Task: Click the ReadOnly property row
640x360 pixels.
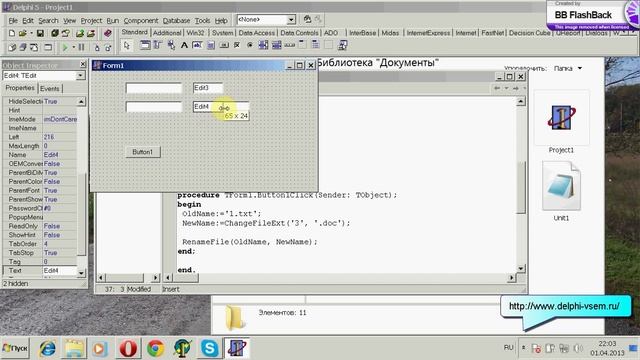Action: (x=40, y=226)
